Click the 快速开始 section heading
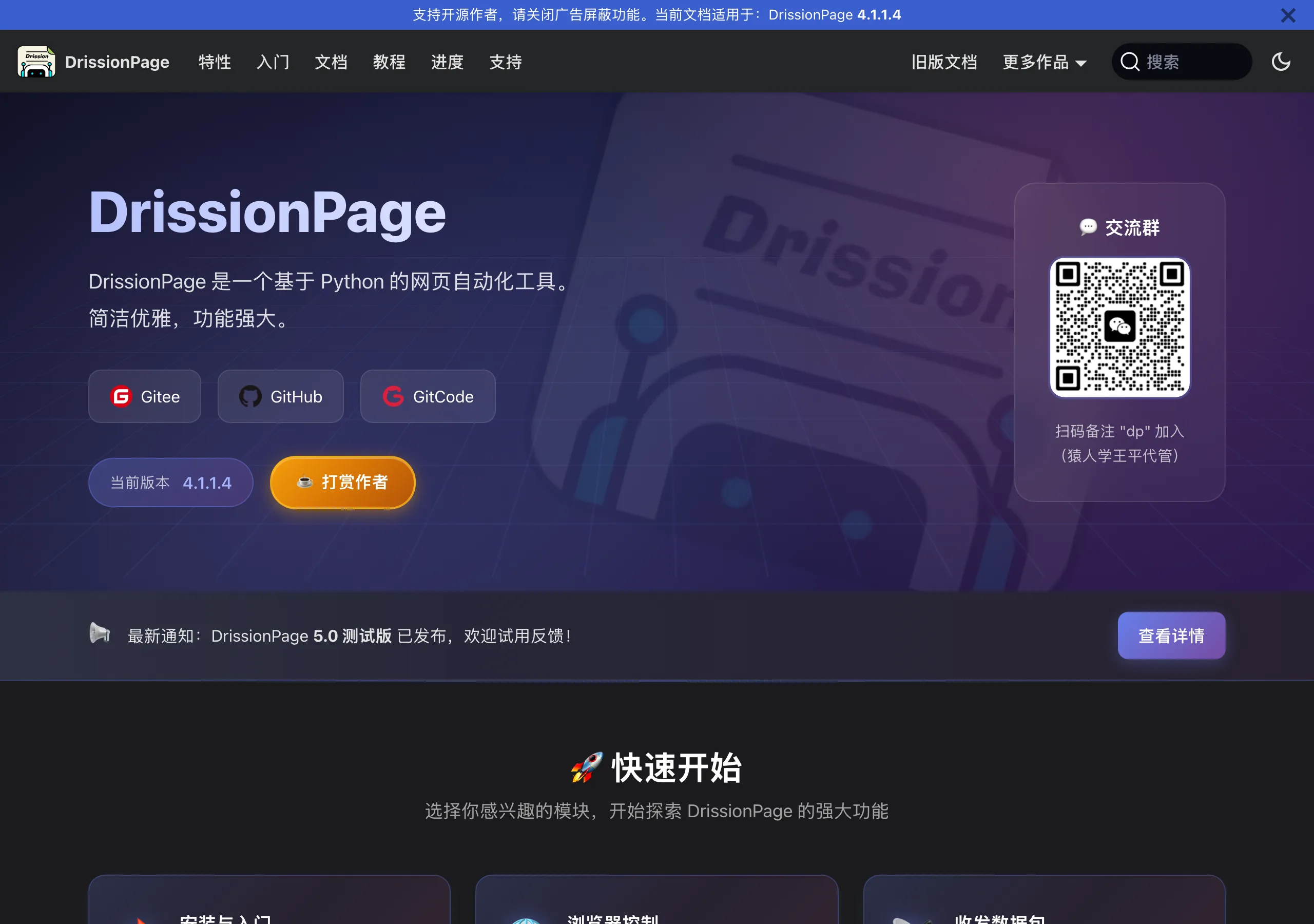 click(x=677, y=768)
